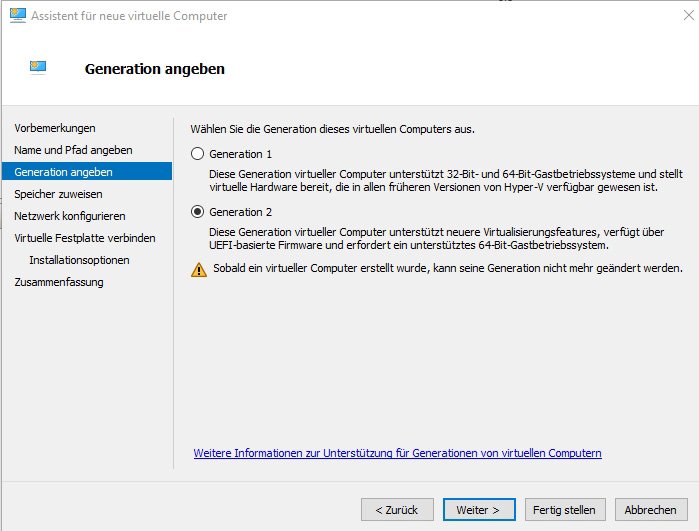The height and width of the screenshot is (531, 699).
Task: Open the link about generation support information
Action: [397, 453]
